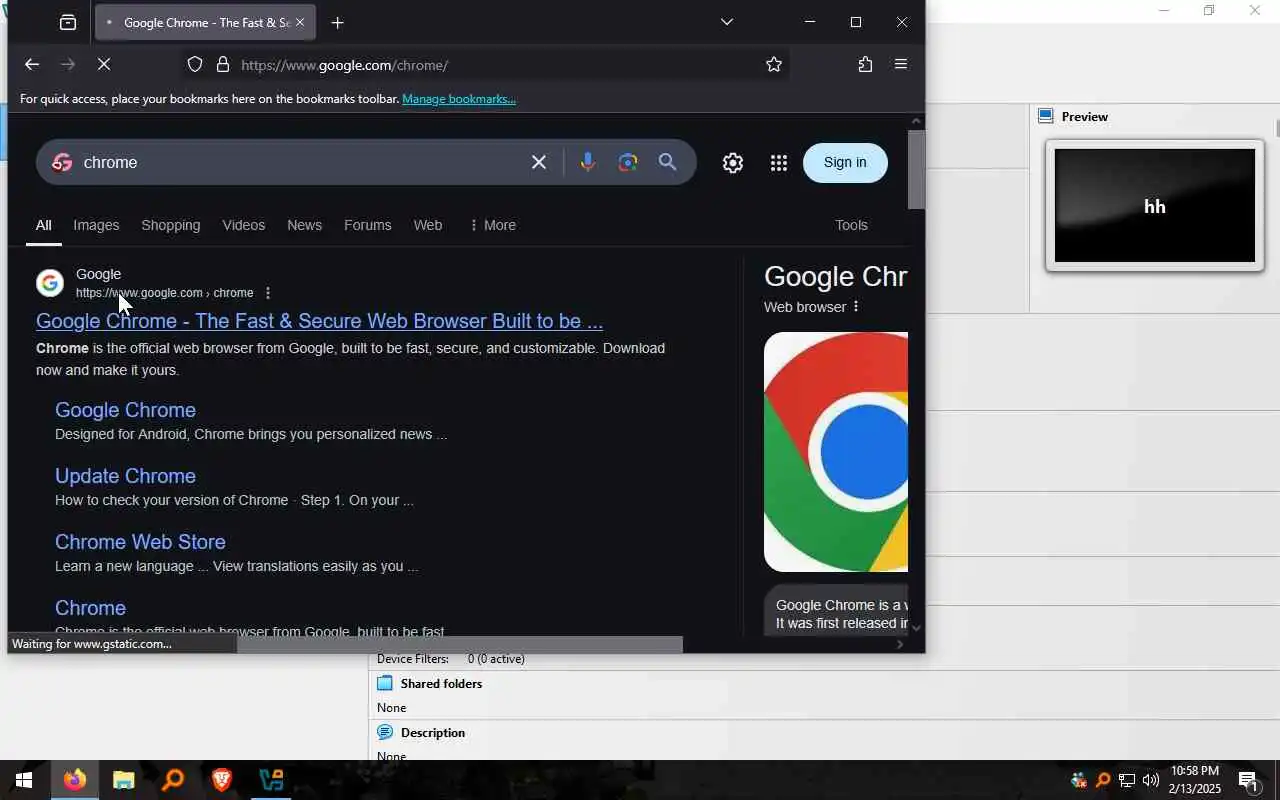
Task: Click the VirtualBox taskbar icon
Action: (271, 780)
